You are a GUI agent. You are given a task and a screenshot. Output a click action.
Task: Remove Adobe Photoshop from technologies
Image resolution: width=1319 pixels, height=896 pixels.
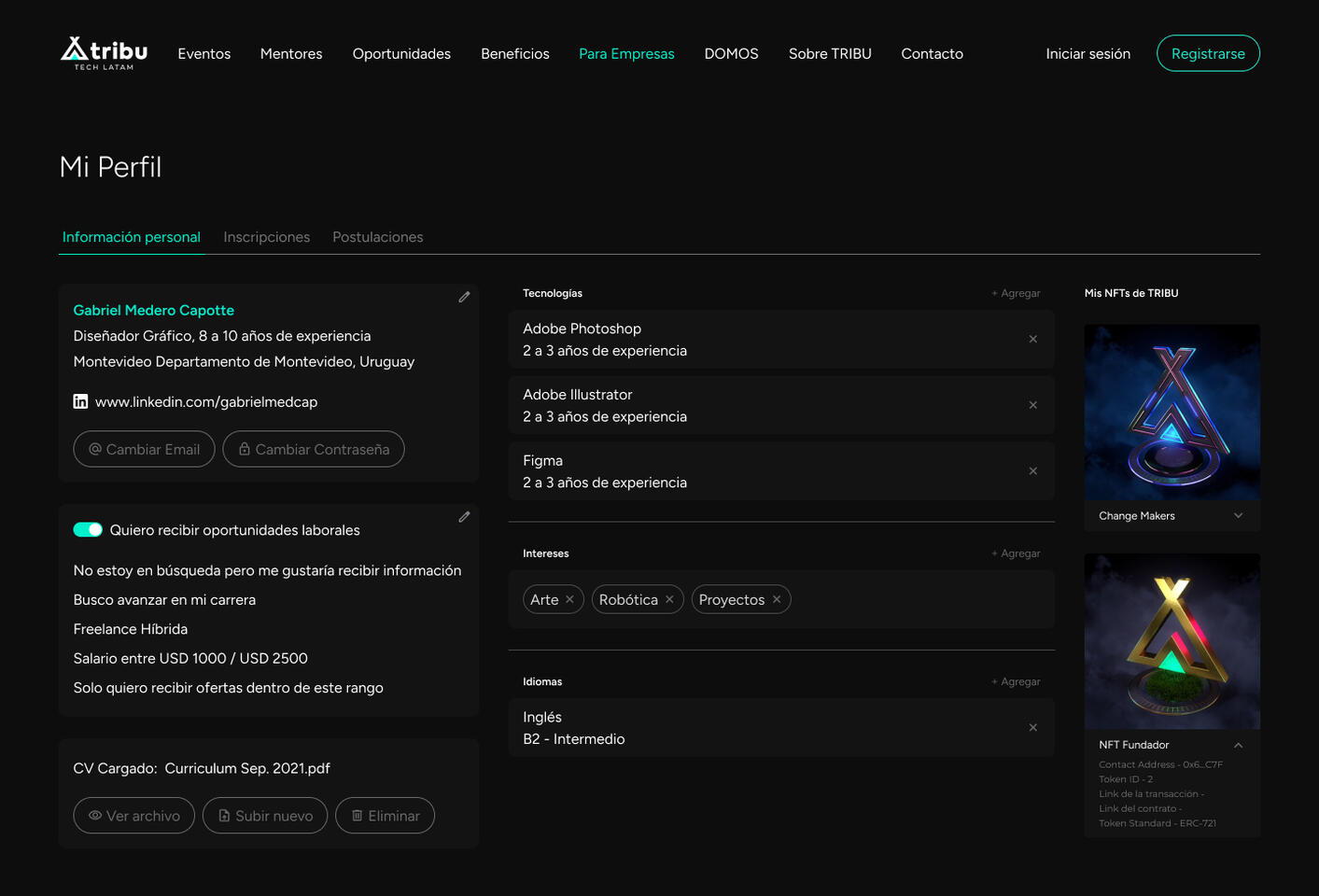coord(1032,340)
